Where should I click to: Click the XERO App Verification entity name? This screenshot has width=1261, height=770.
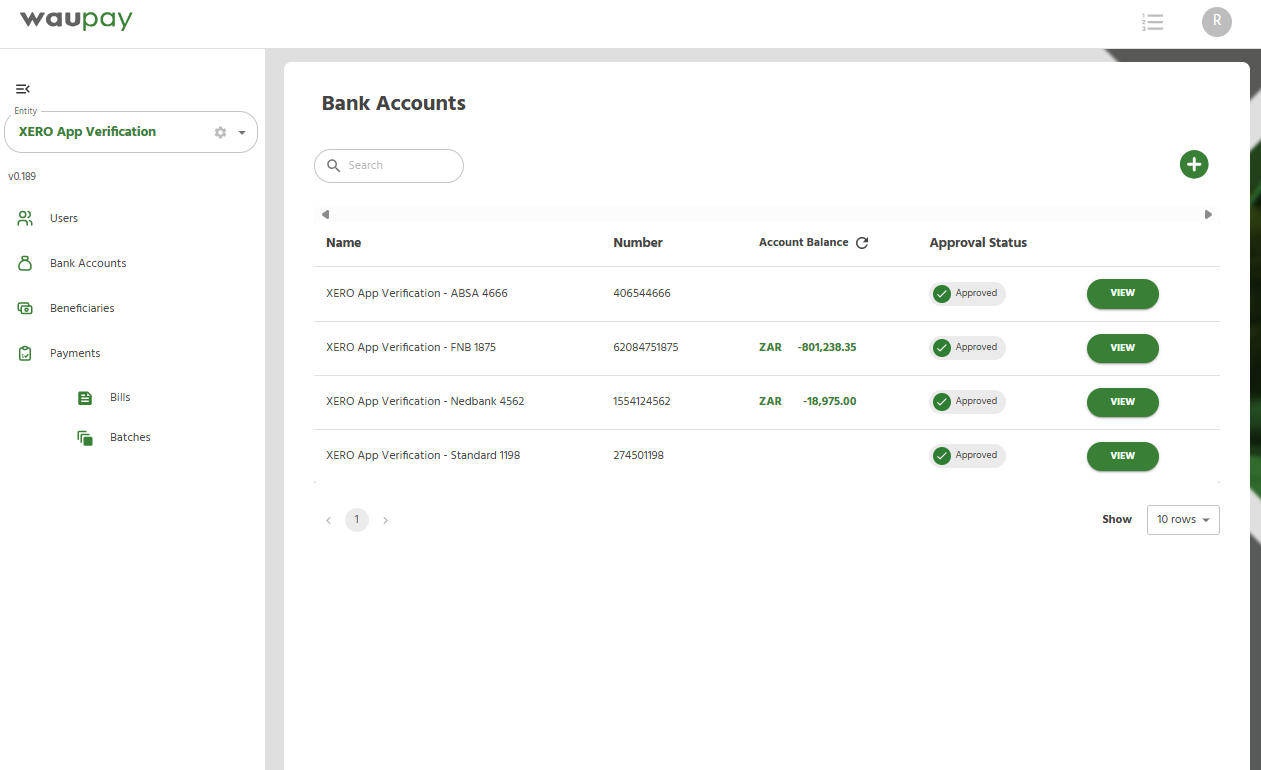[87, 132]
